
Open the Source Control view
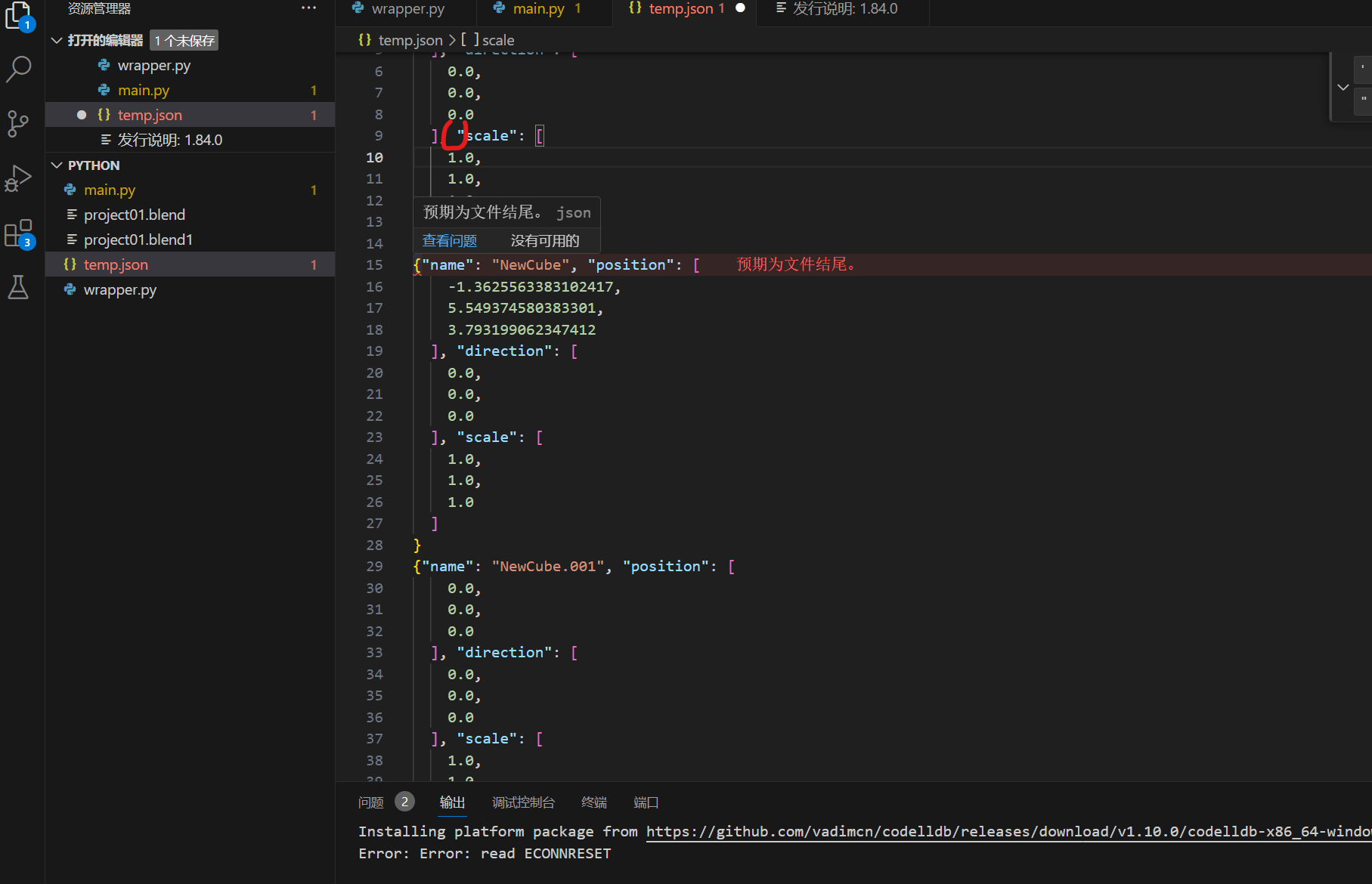[x=18, y=124]
